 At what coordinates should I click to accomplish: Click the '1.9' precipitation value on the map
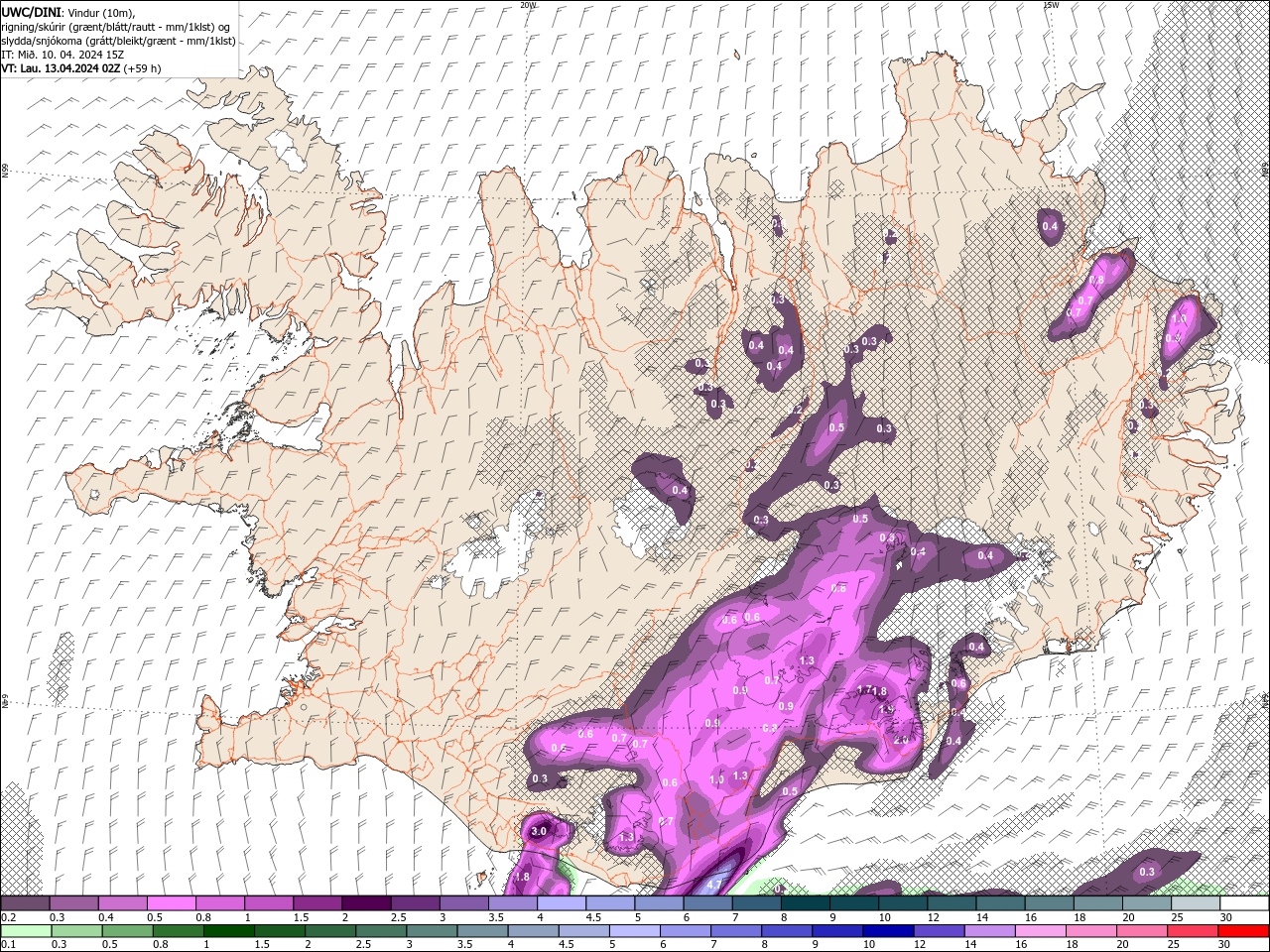[x=886, y=709]
